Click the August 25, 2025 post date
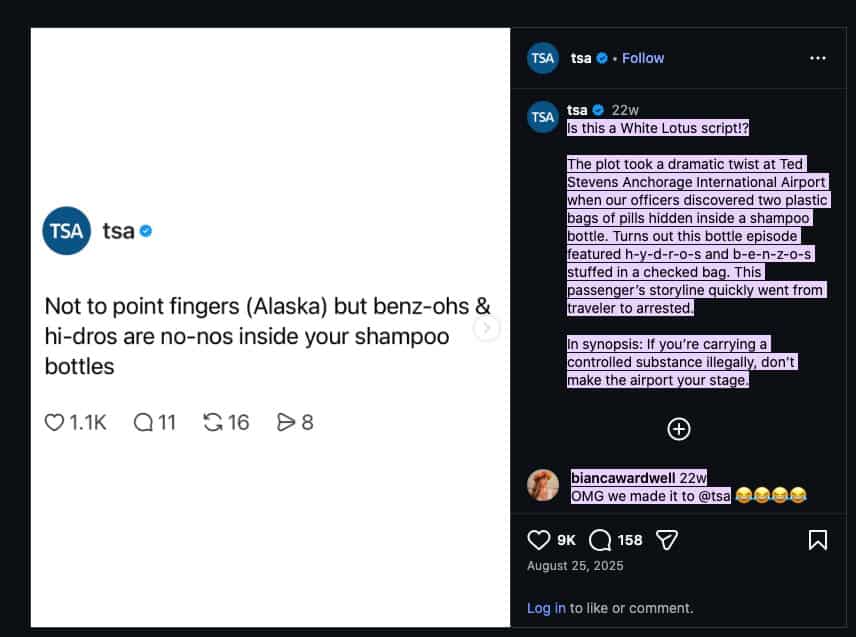856x637 pixels. [x=575, y=566]
